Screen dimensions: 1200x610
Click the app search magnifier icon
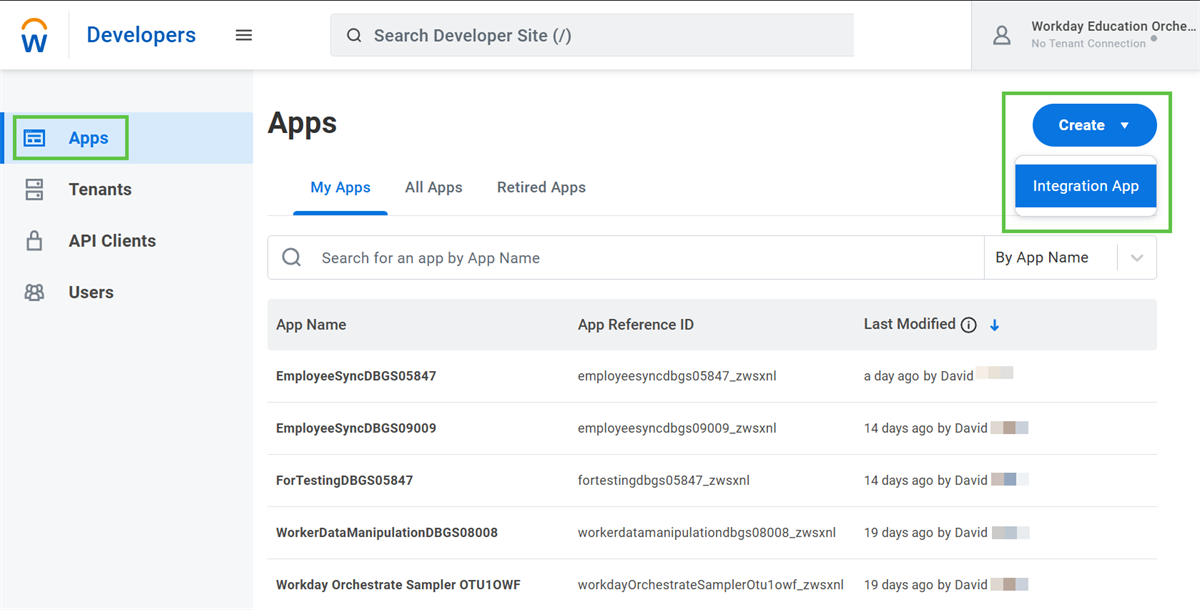pos(292,257)
